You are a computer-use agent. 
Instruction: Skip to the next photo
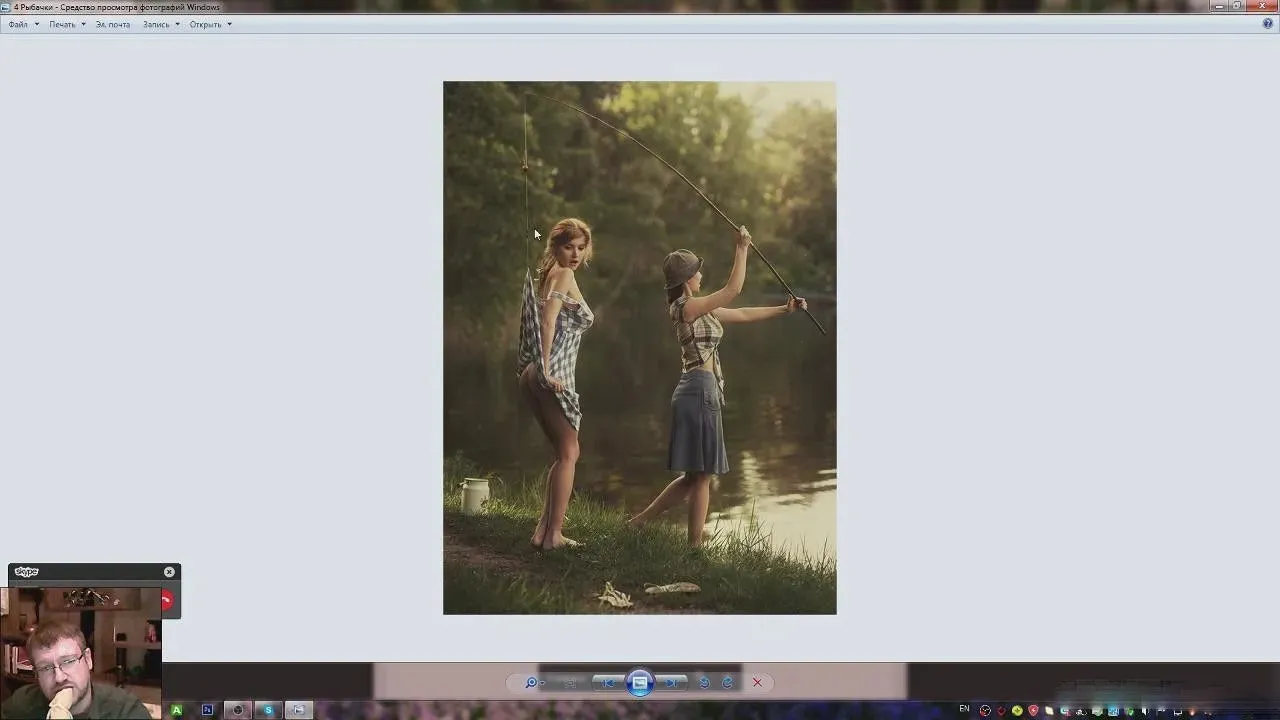pyautogui.click(x=672, y=683)
